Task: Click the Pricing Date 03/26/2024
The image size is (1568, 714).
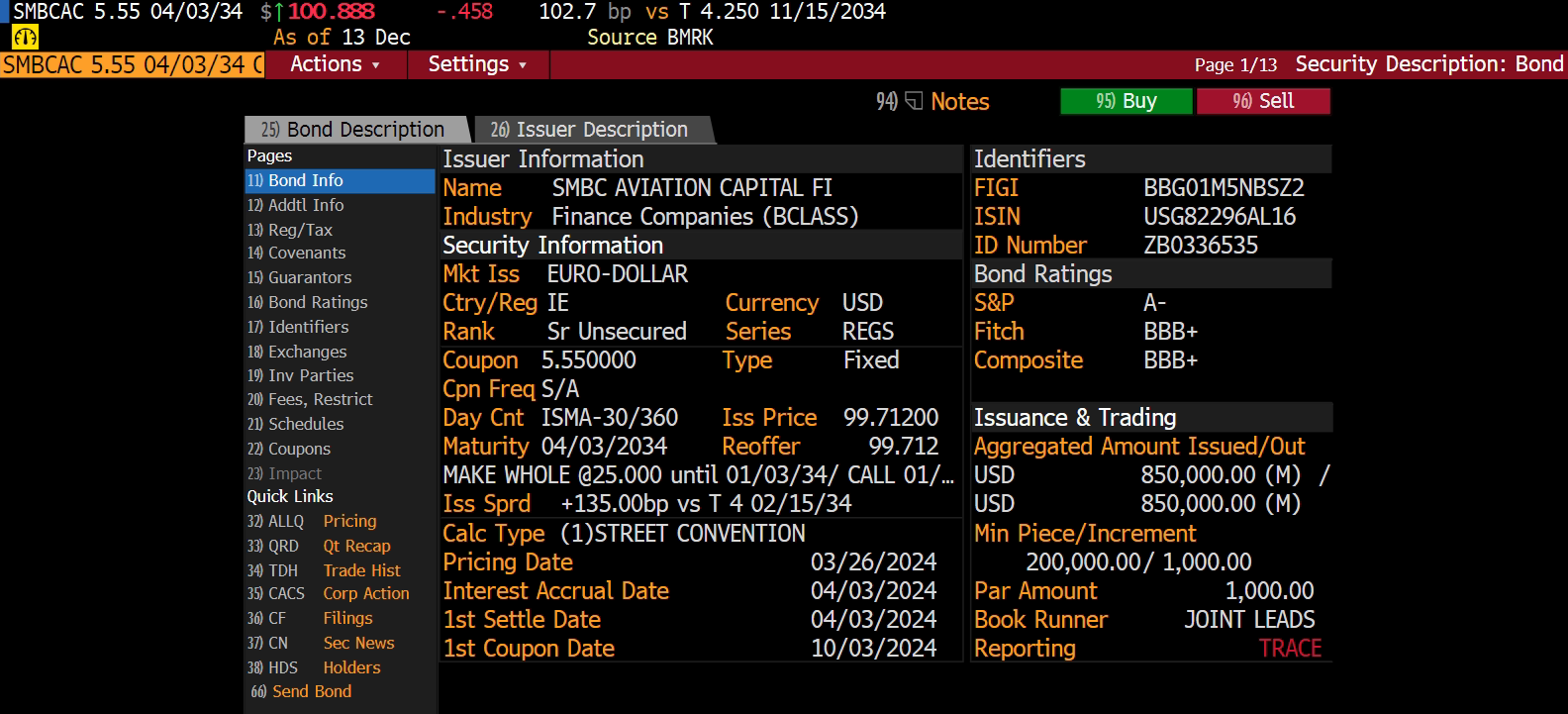Action: 873,562
